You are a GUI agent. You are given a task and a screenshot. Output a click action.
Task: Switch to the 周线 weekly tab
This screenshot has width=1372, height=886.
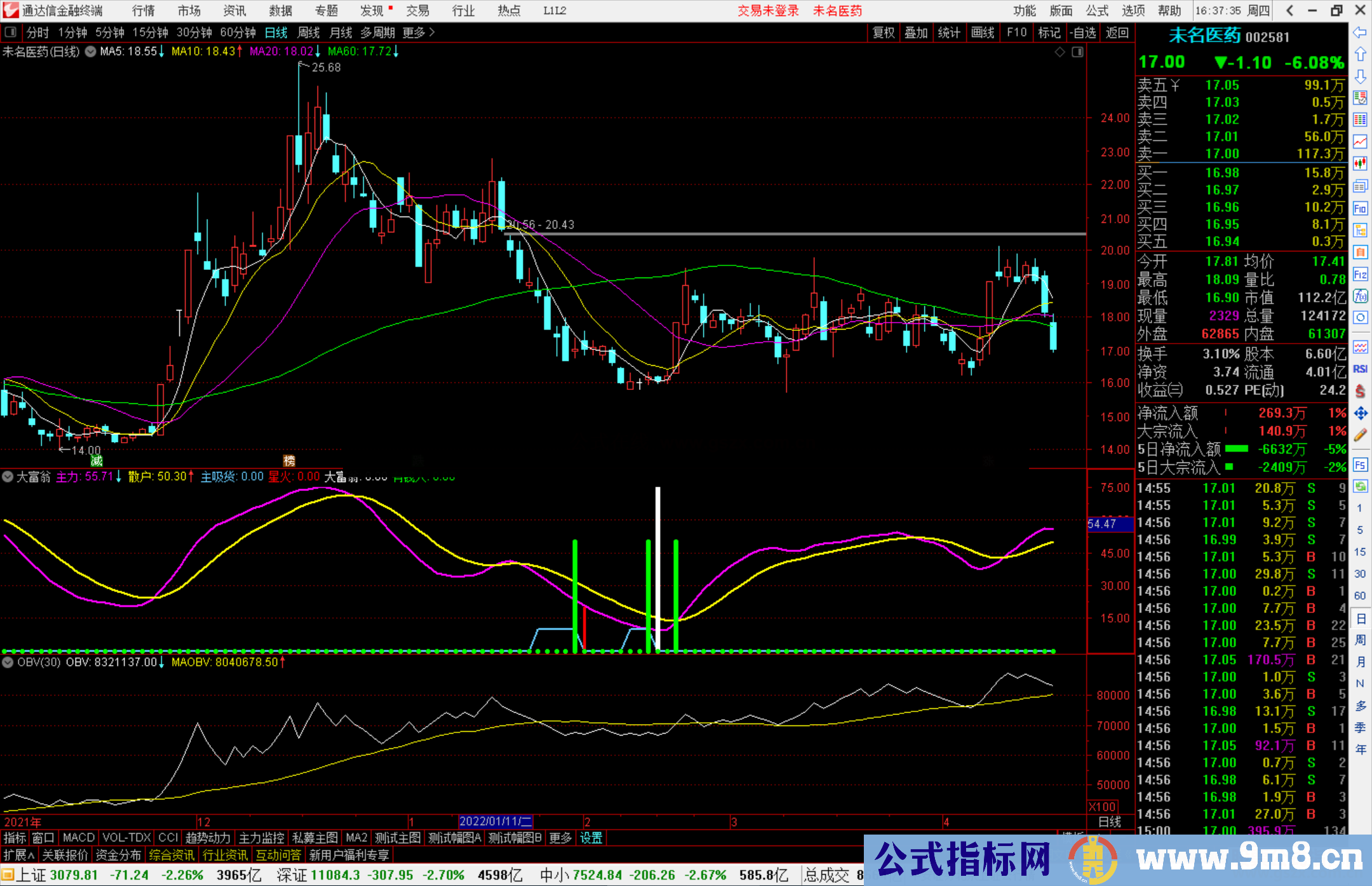coord(309,33)
